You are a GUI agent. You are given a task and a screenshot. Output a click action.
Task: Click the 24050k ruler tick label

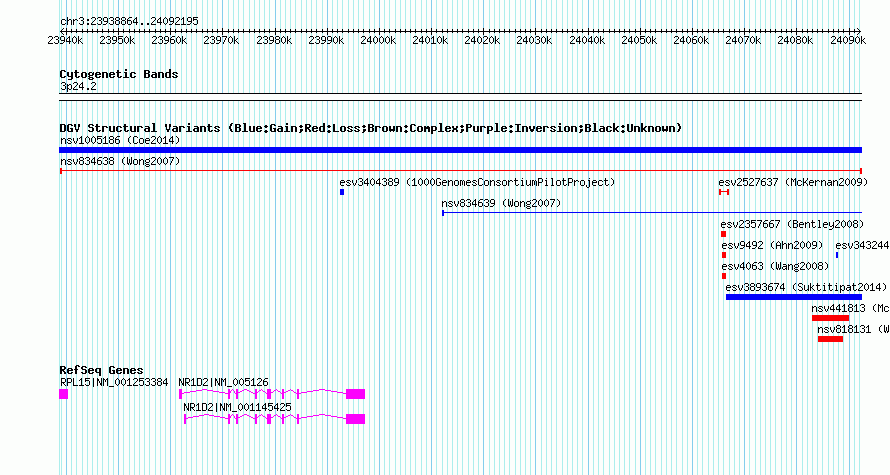(x=639, y=40)
